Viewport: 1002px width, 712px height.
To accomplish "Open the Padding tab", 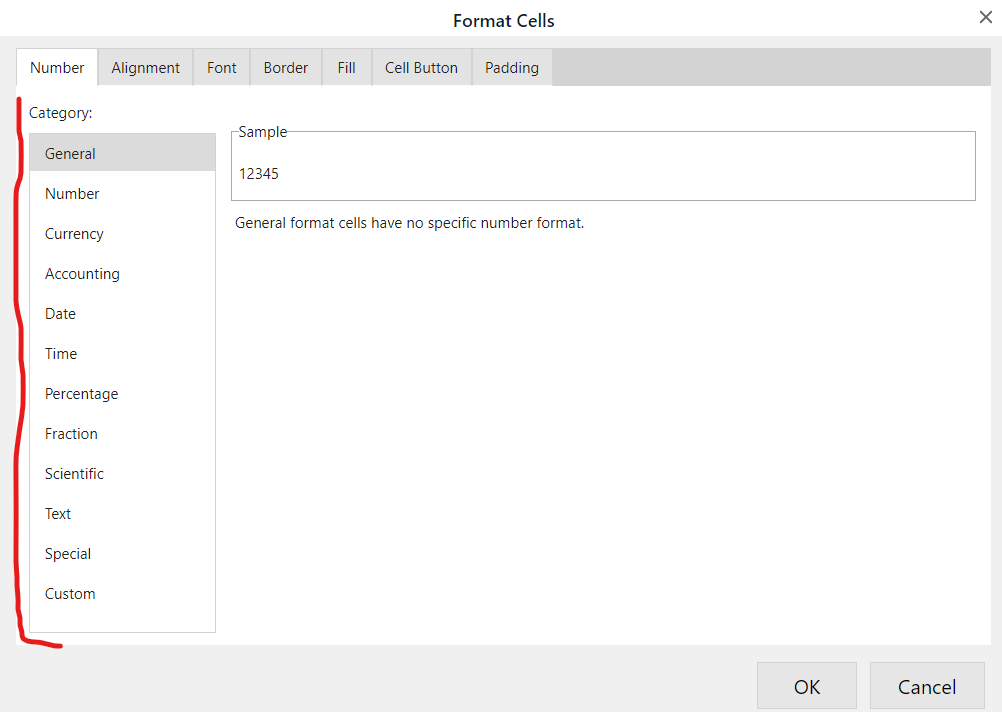I will pos(511,67).
